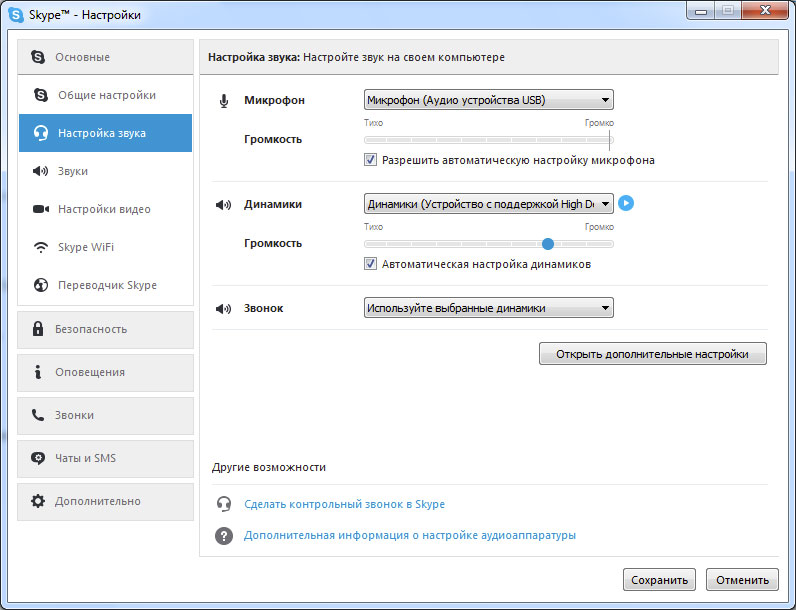Open the Динамики device dropdown
796x610 pixels.
[x=488, y=204]
